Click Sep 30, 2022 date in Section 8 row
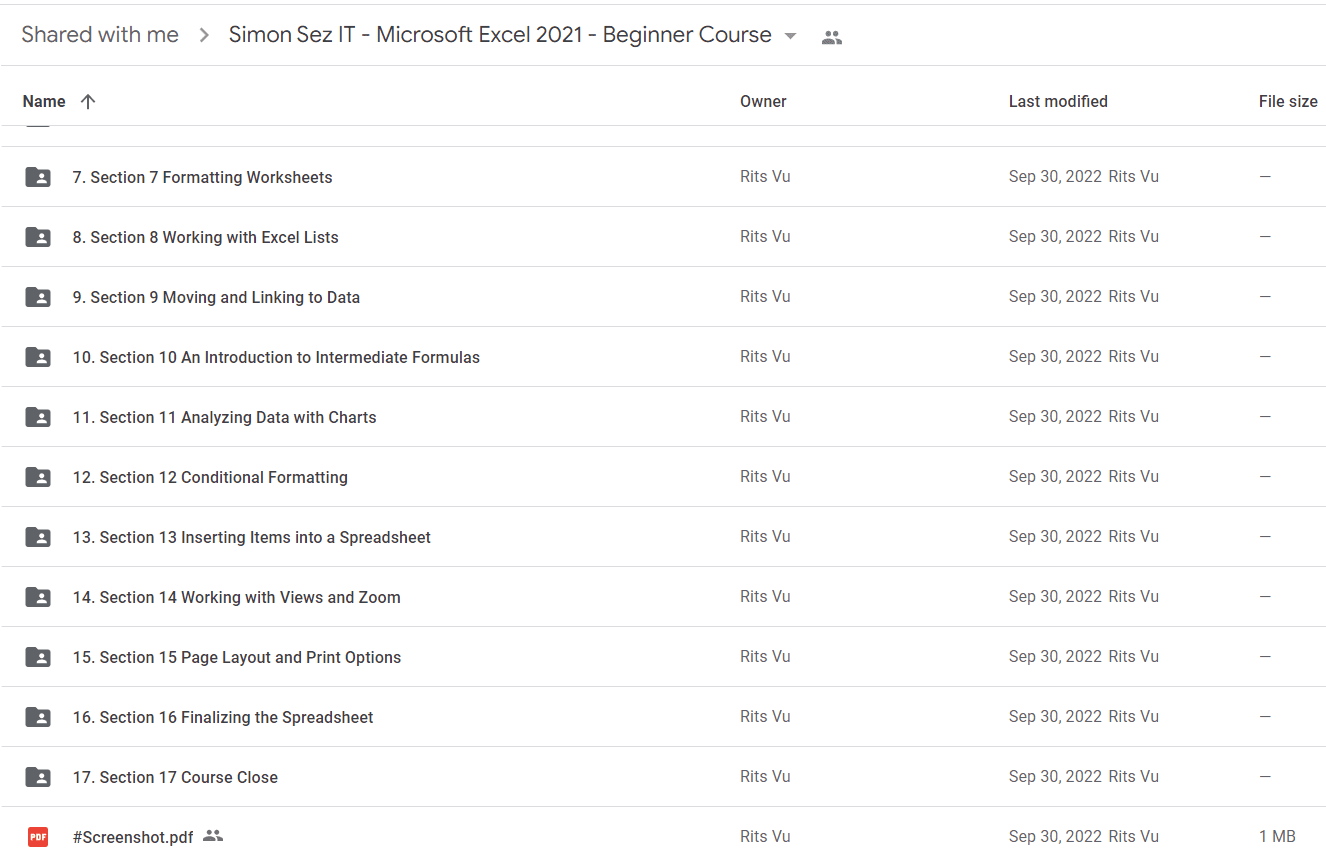The width and height of the screenshot is (1326, 863). [x=1055, y=236]
